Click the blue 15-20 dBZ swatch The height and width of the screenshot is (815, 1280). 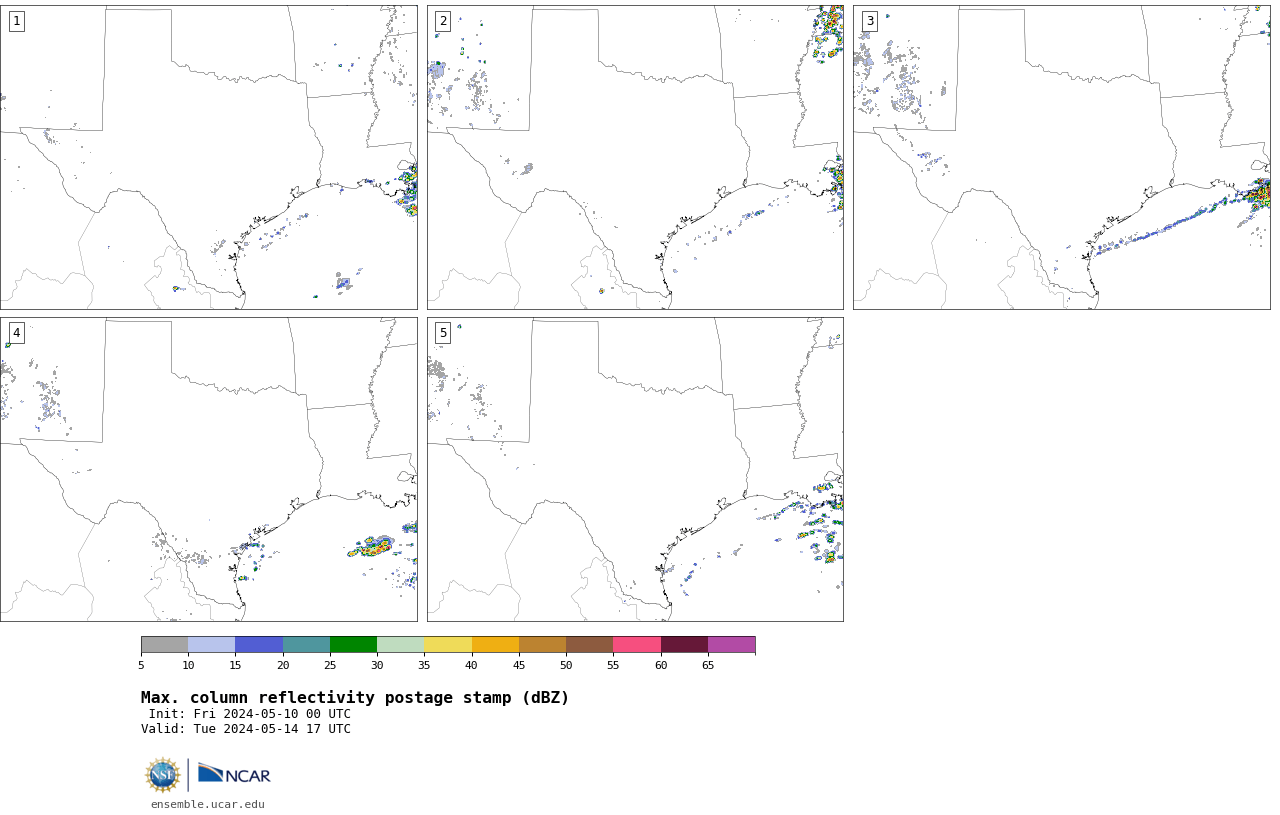coord(259,644)
